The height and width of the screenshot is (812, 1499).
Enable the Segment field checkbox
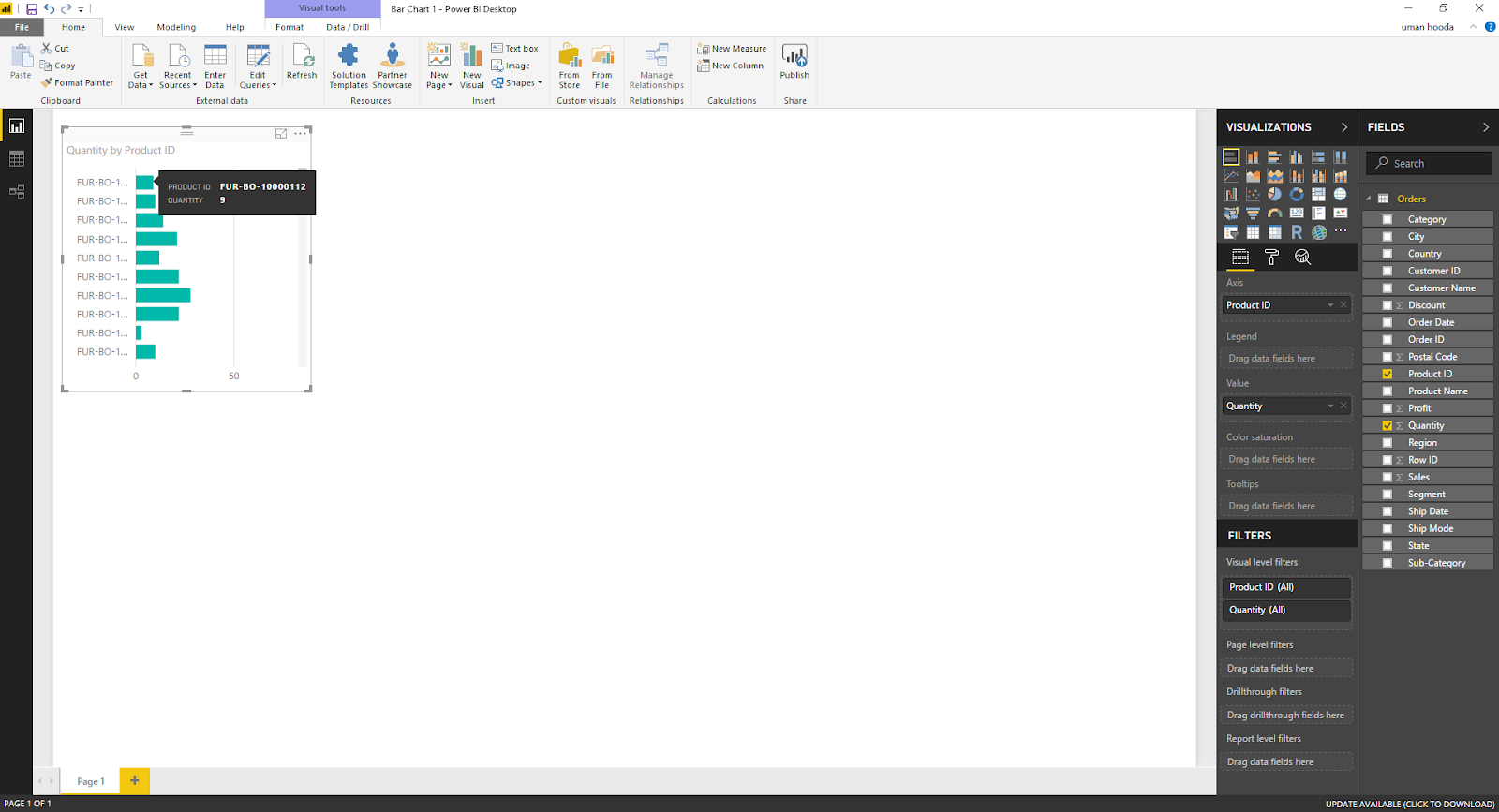[x=1388, y=495]
